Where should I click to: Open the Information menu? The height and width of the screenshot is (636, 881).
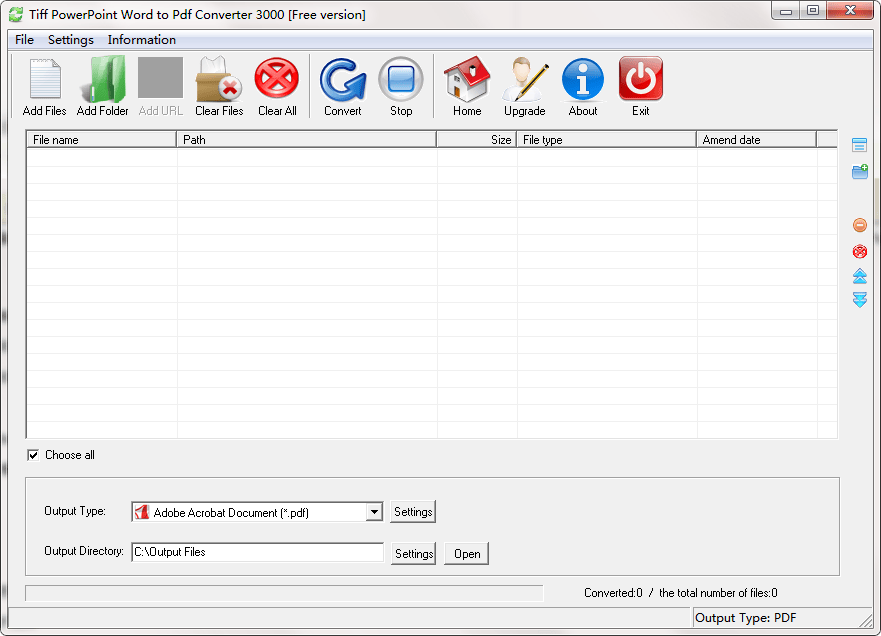(141, 40)
